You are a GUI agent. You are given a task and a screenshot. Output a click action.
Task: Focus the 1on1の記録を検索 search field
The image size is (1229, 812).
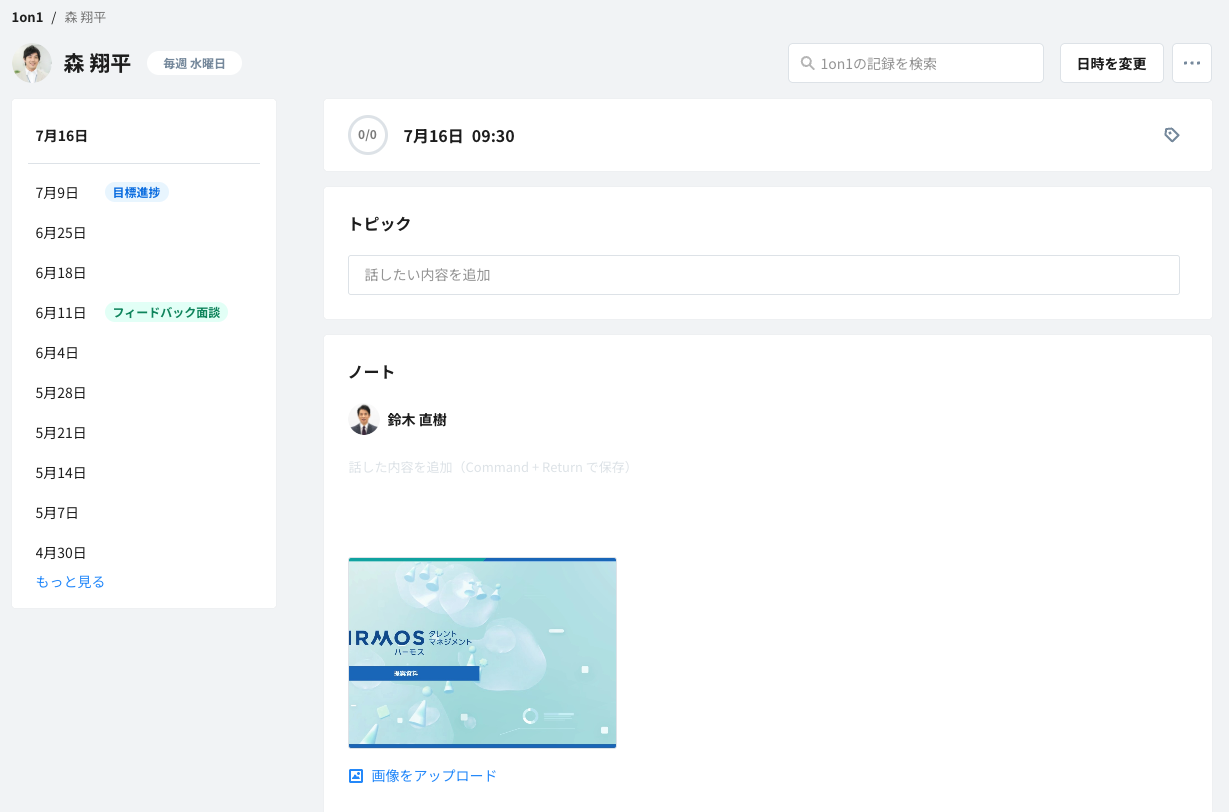point(925,63)
